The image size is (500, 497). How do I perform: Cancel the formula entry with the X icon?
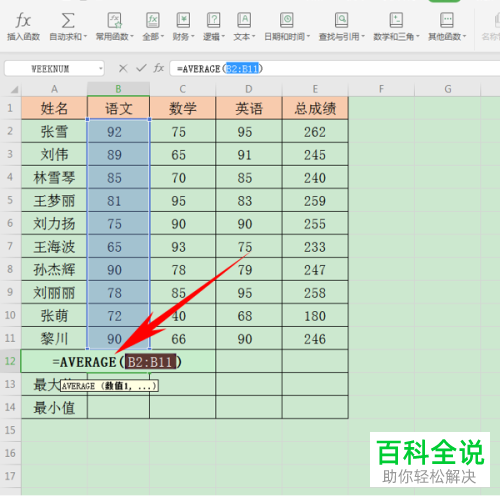(123, 68)
